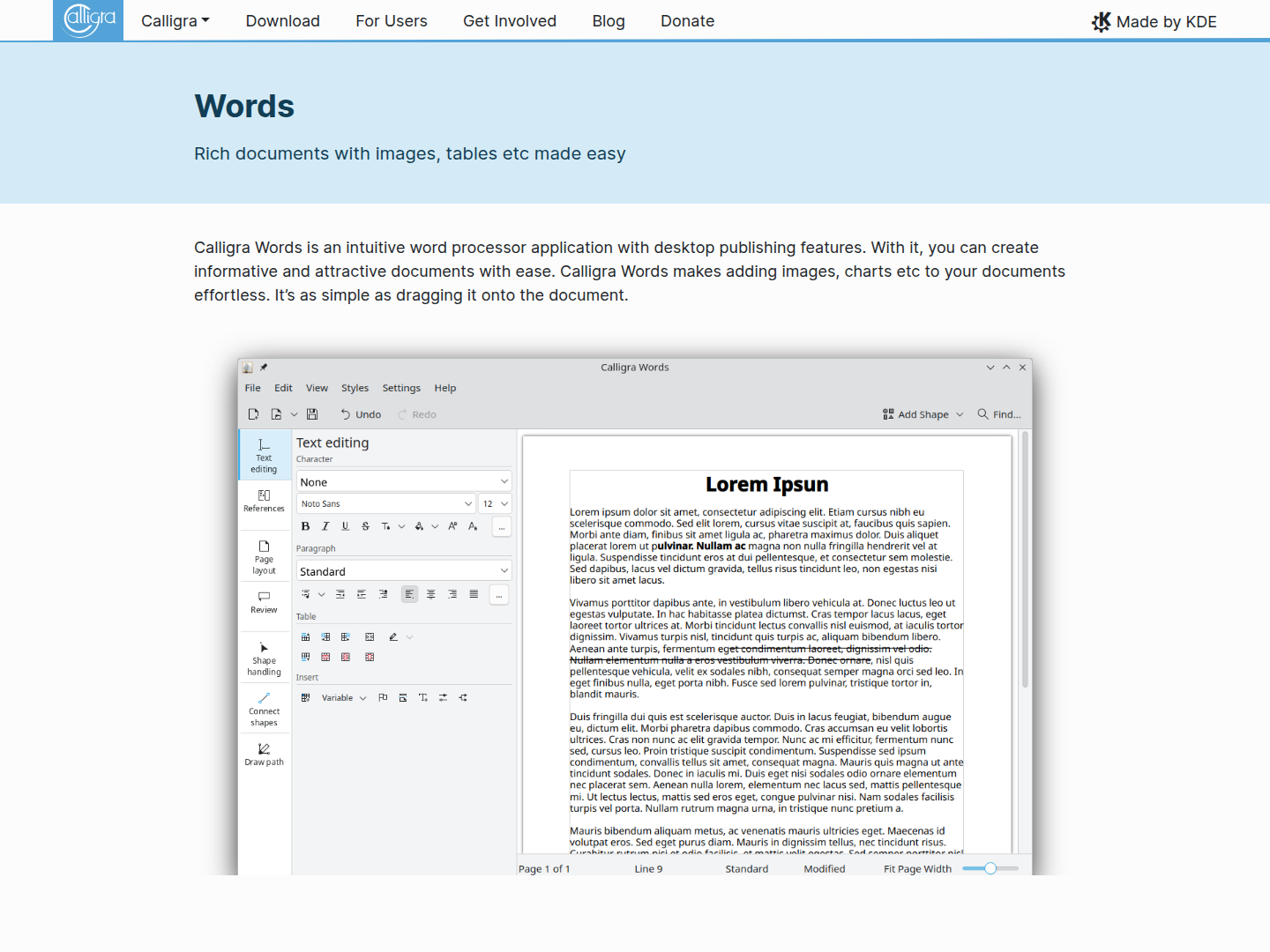Open the Standard paragraph style dropdown

point(404,571)
